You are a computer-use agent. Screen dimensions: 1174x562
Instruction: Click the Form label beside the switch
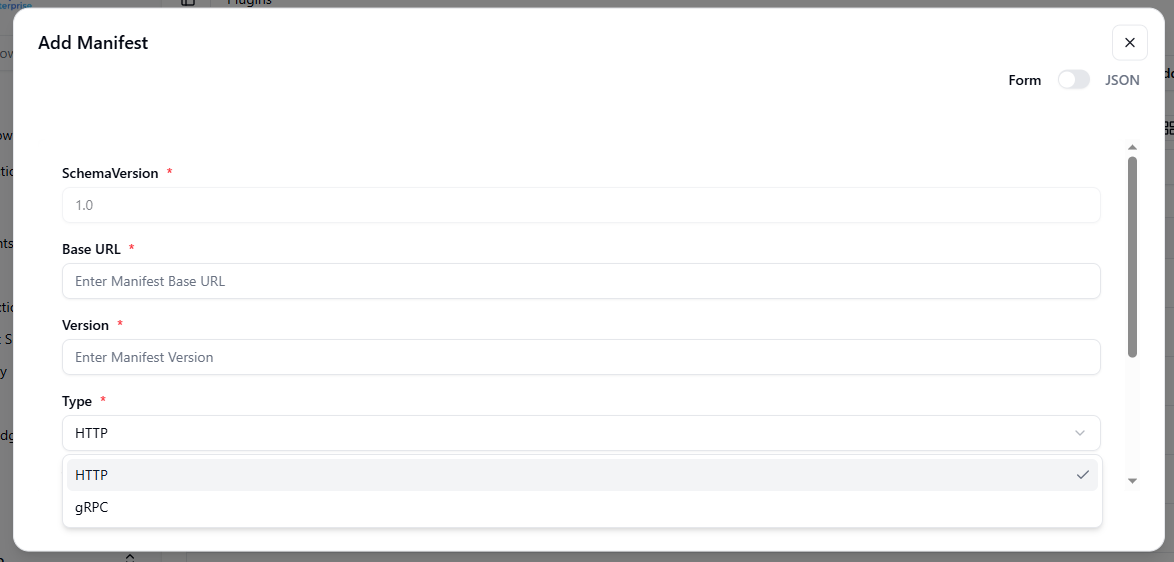[x=1024, y=80]
